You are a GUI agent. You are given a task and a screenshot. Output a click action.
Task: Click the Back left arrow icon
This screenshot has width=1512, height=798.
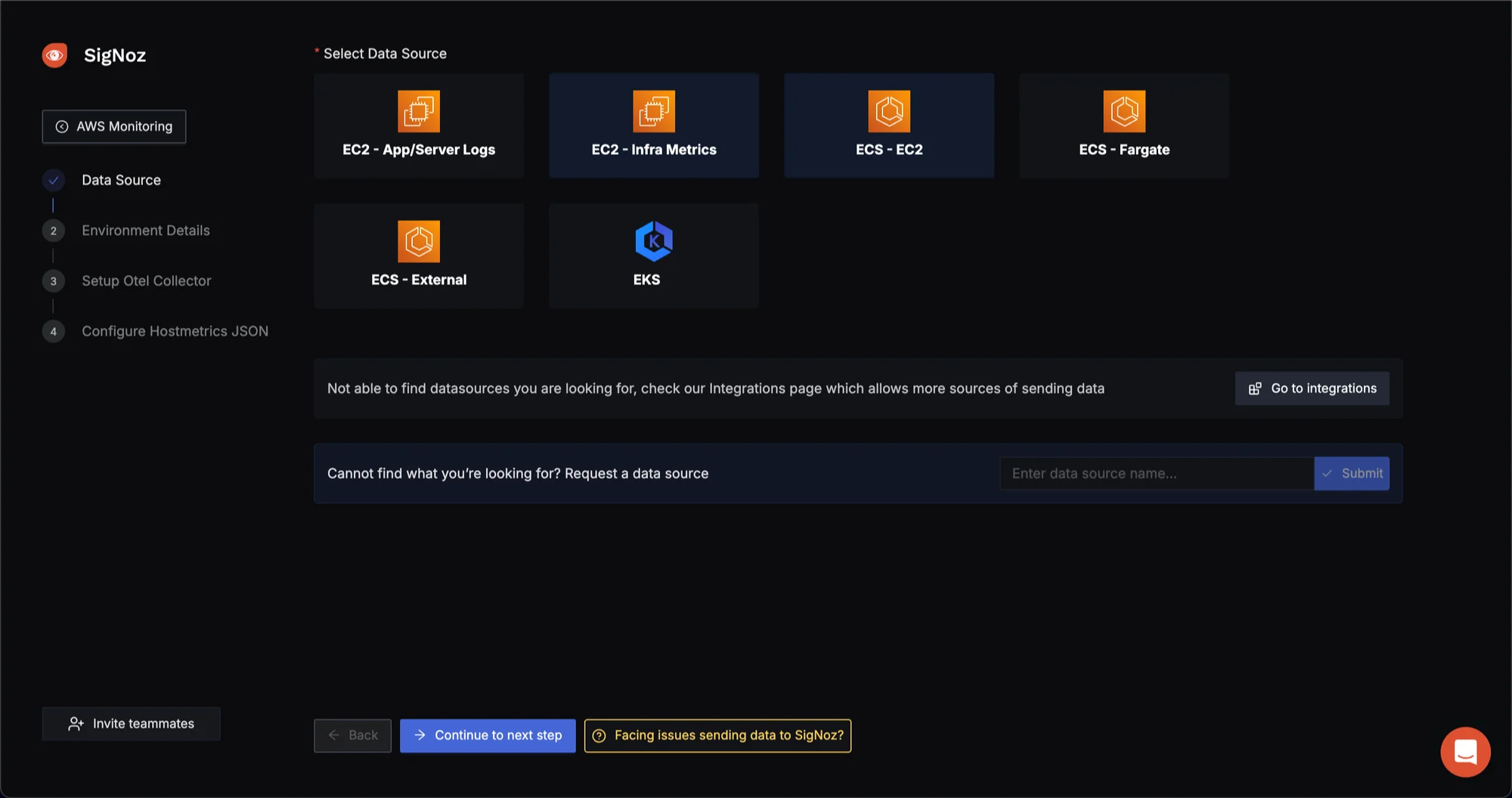point(334,735)
